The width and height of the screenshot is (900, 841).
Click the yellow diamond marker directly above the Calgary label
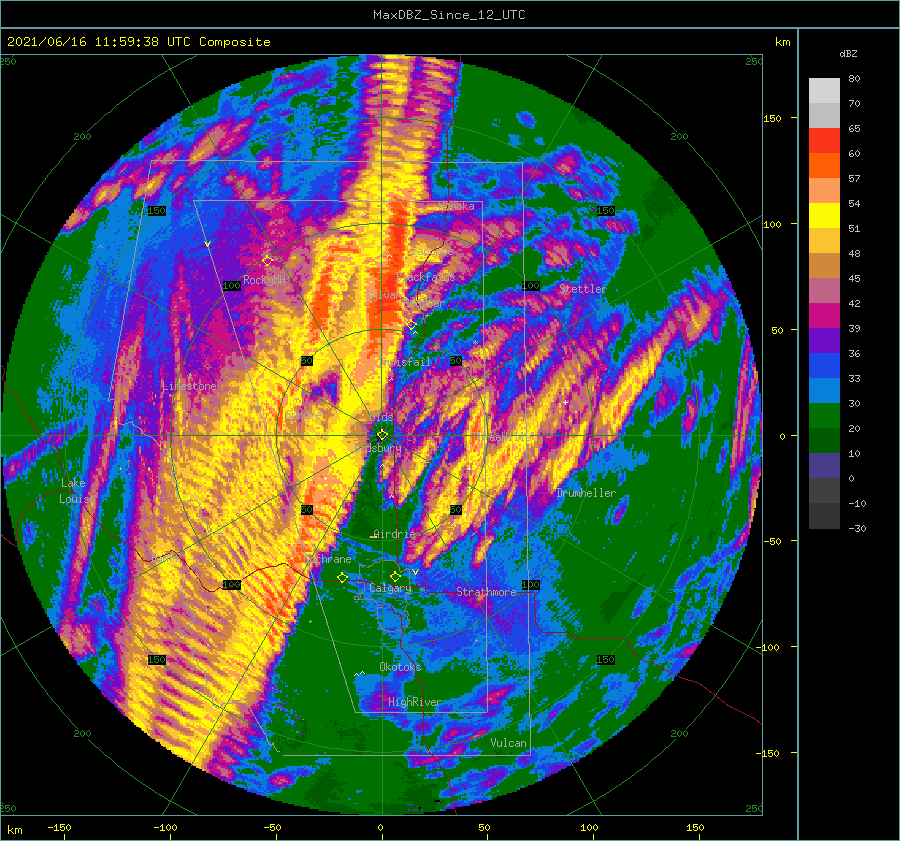coord(395,576)
